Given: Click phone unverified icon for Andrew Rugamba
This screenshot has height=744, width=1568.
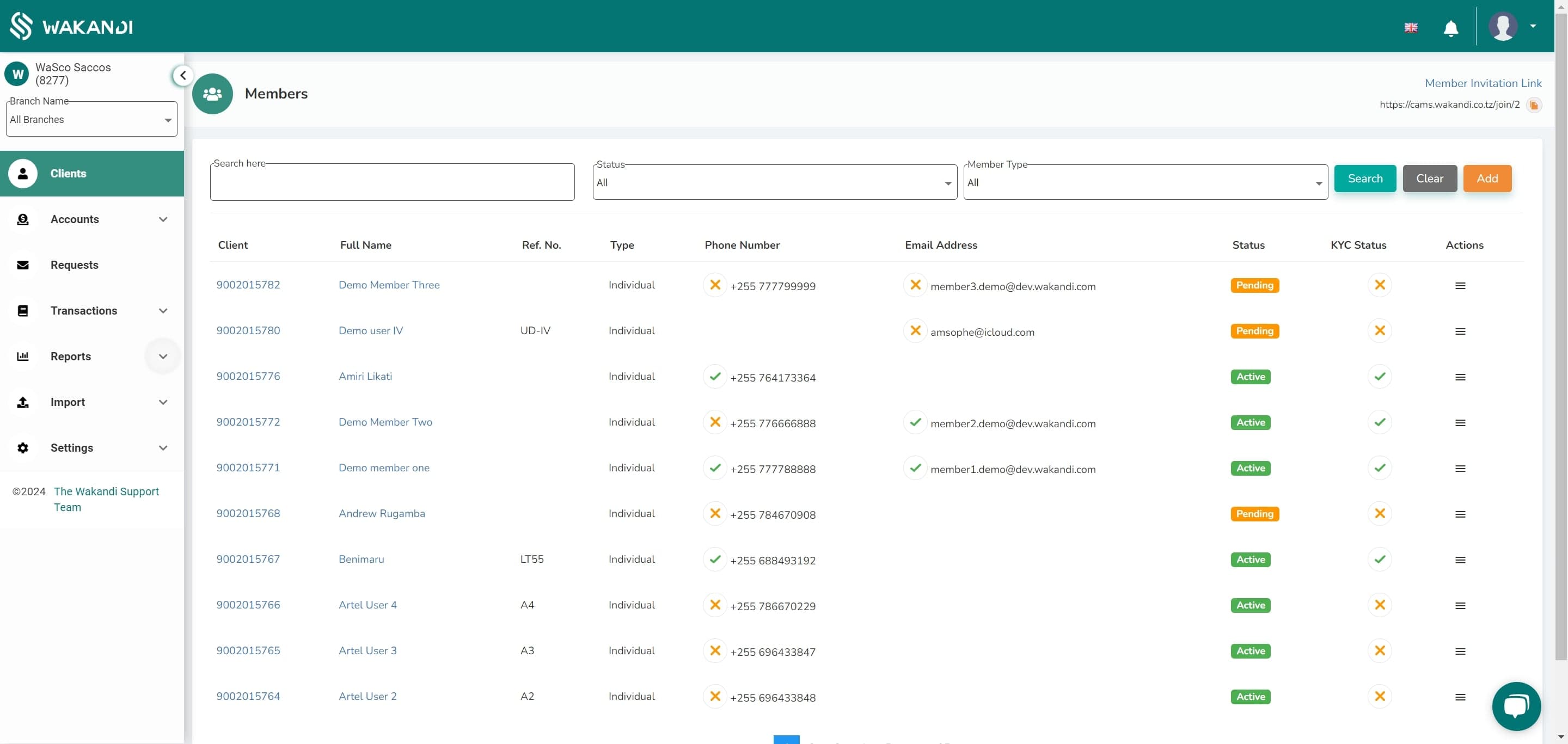Looking at the screenshot, I should click(715, 513).
